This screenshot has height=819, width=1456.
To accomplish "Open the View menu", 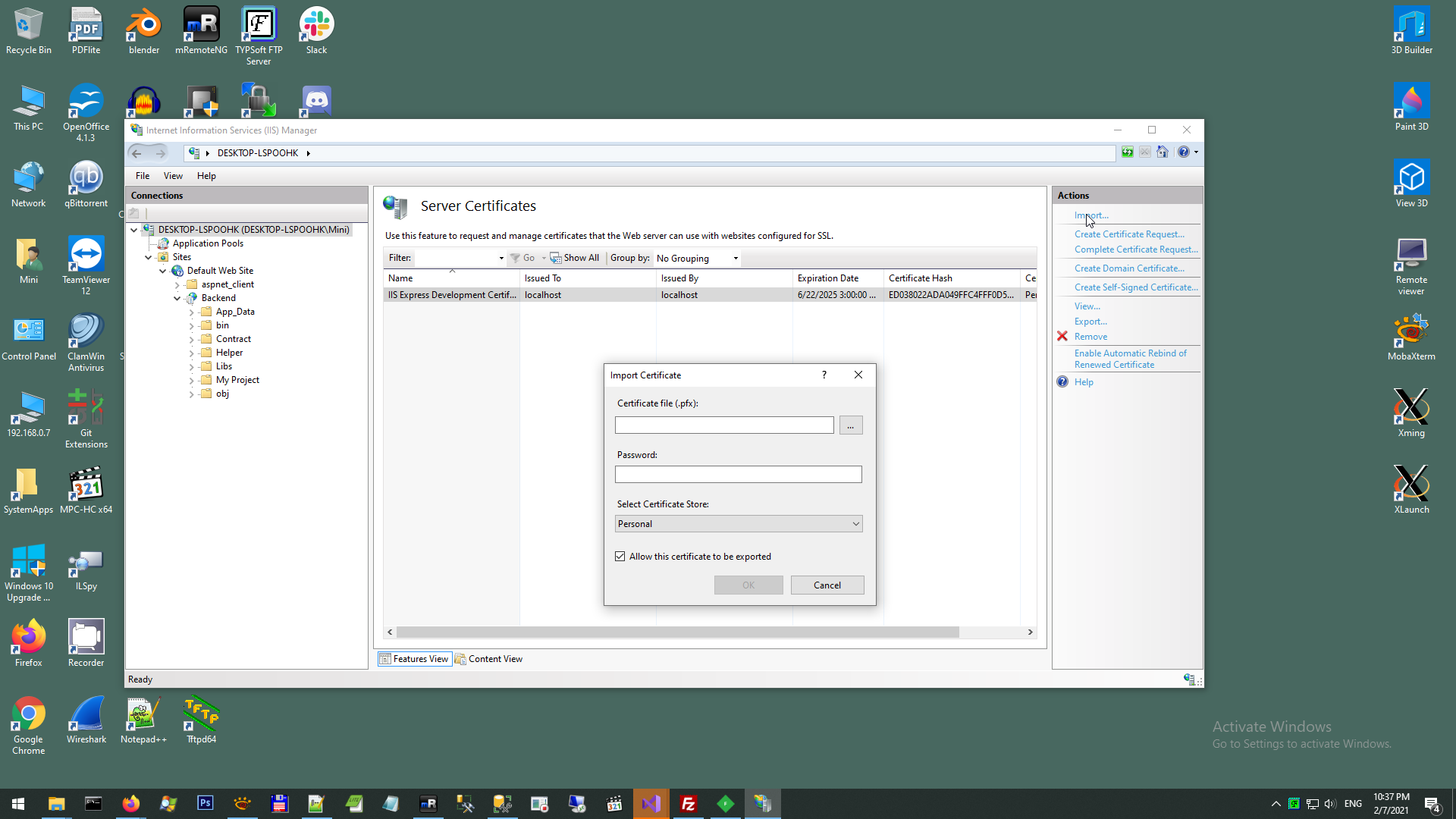I will coord(173,176).
